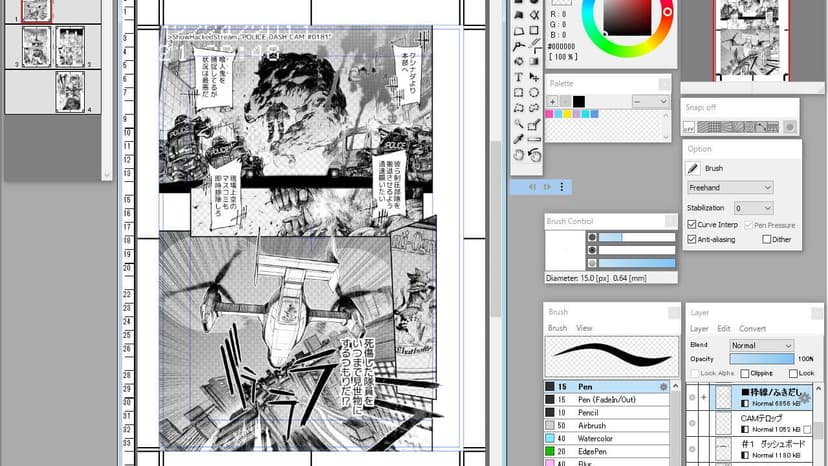Add color with the Palette plus button
Screen dimensions: 828x466
point(552,101)
